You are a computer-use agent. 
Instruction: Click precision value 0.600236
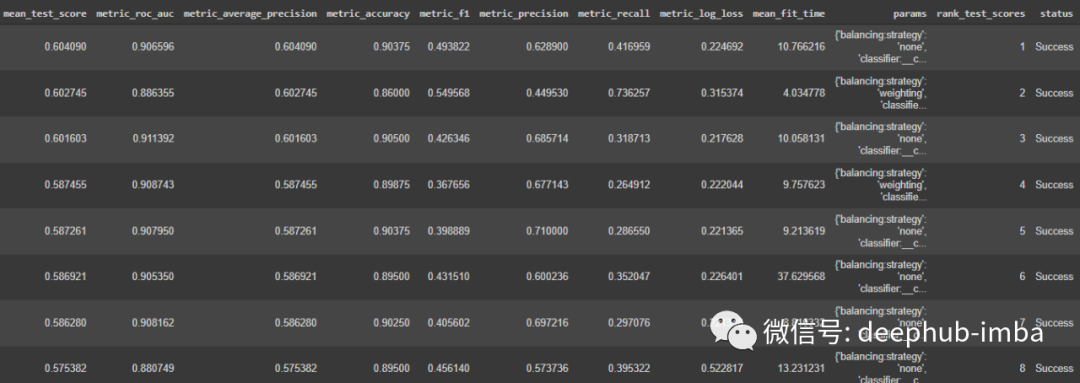pos(548,276)
